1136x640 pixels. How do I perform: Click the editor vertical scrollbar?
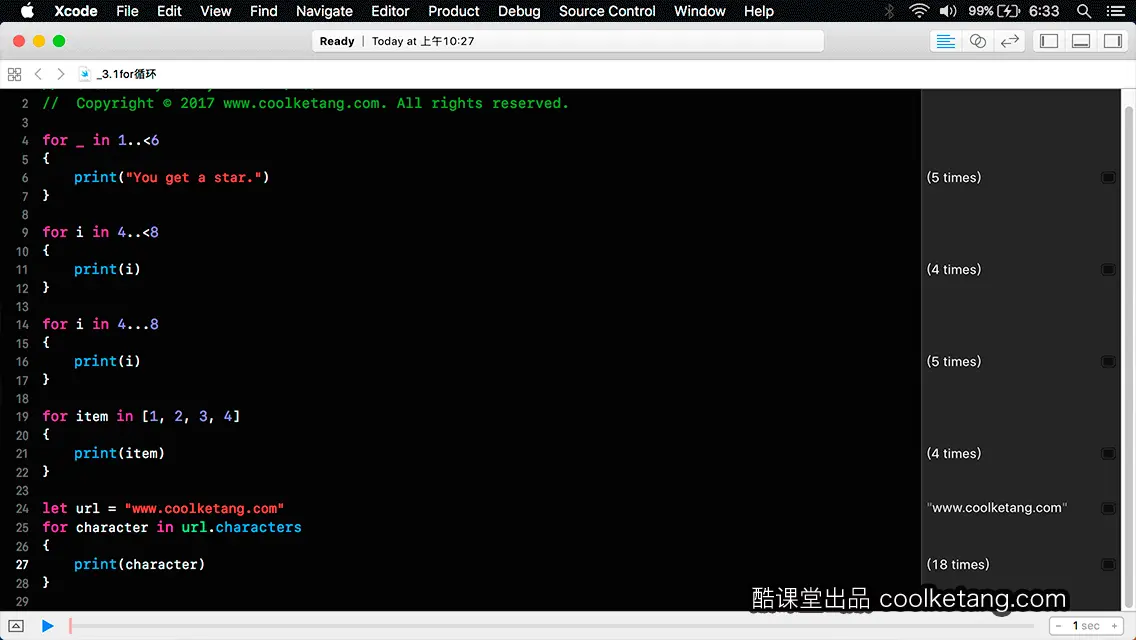click(1129, 355)
